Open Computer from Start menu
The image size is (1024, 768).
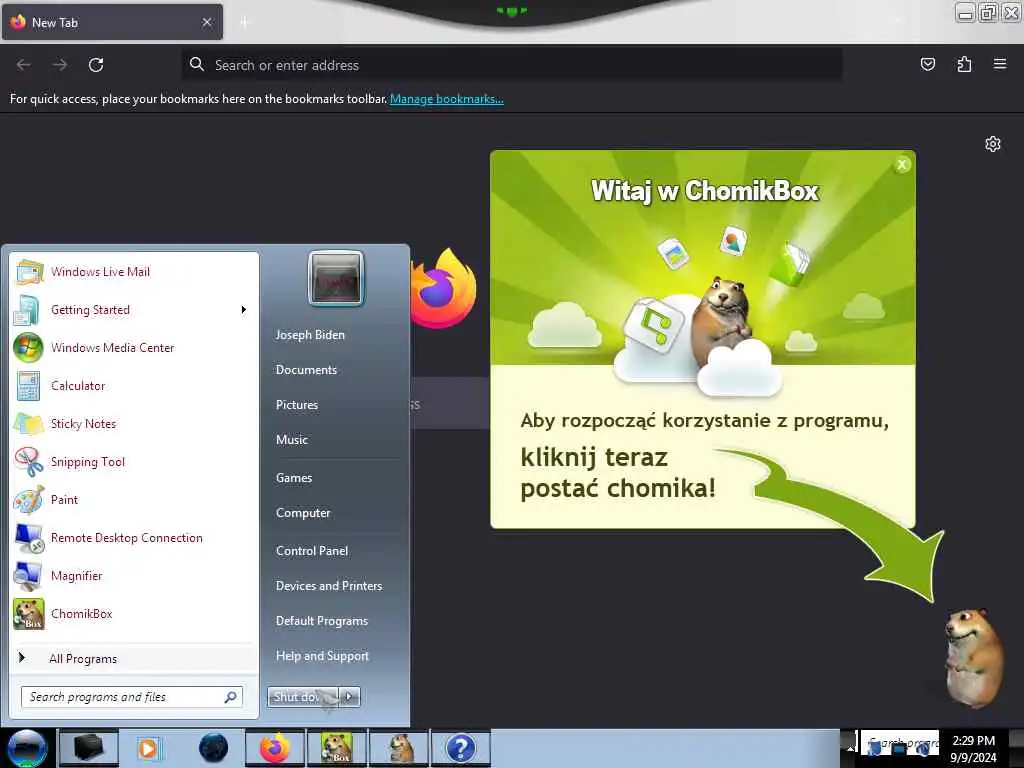pyautogui.click(x=303, y=513)
